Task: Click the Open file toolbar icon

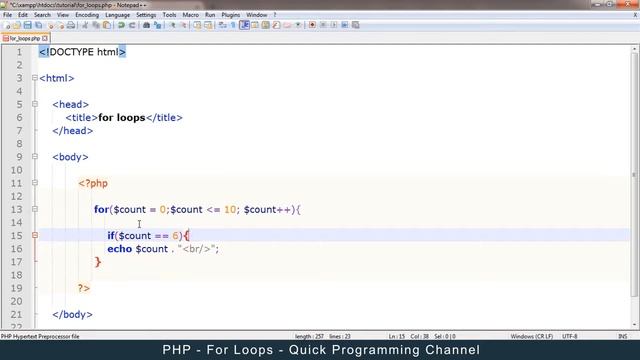Action: (17, 25)
